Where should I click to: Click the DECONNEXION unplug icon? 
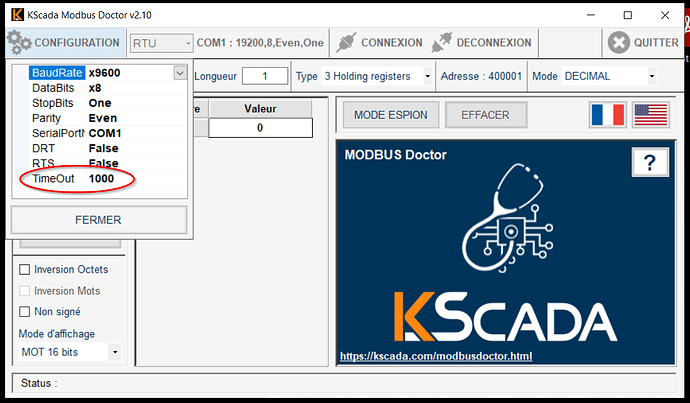tap(442, 43)
